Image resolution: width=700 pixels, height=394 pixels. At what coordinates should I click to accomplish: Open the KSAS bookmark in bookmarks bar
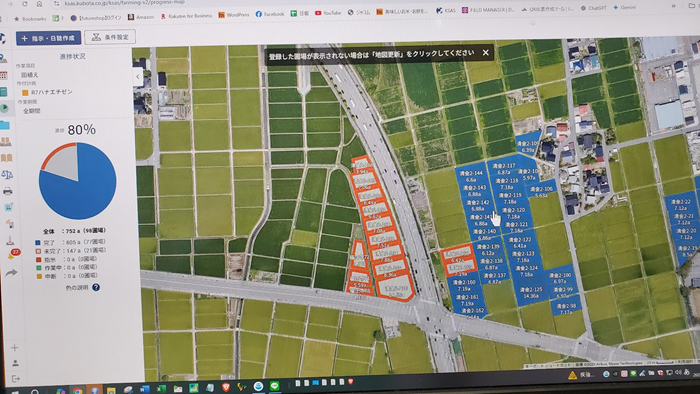click(446, 10)
